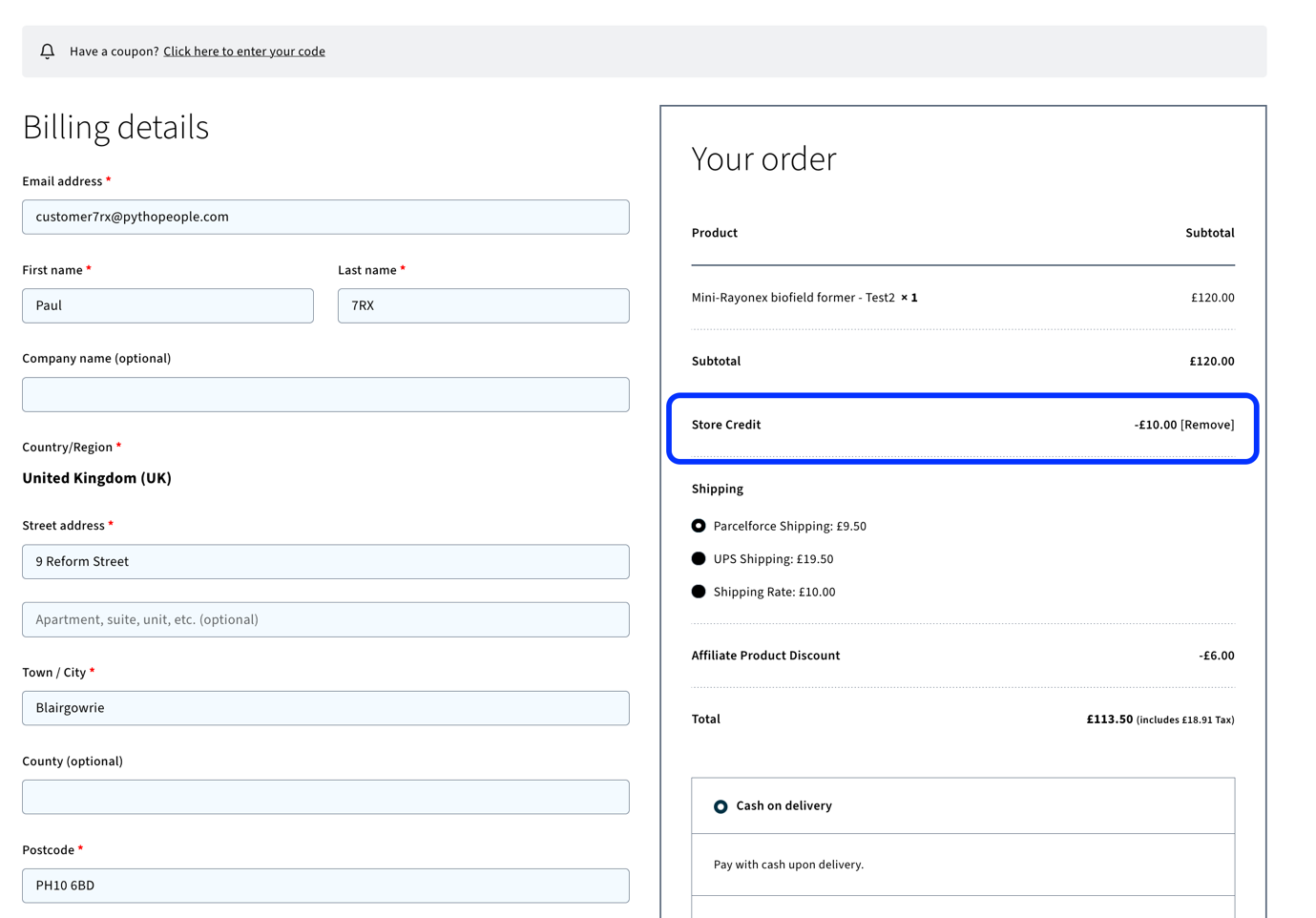Click the 'Shipping' section label
Image resolution: width=1316 pixels, height=918 pixels.
[717, 489]
